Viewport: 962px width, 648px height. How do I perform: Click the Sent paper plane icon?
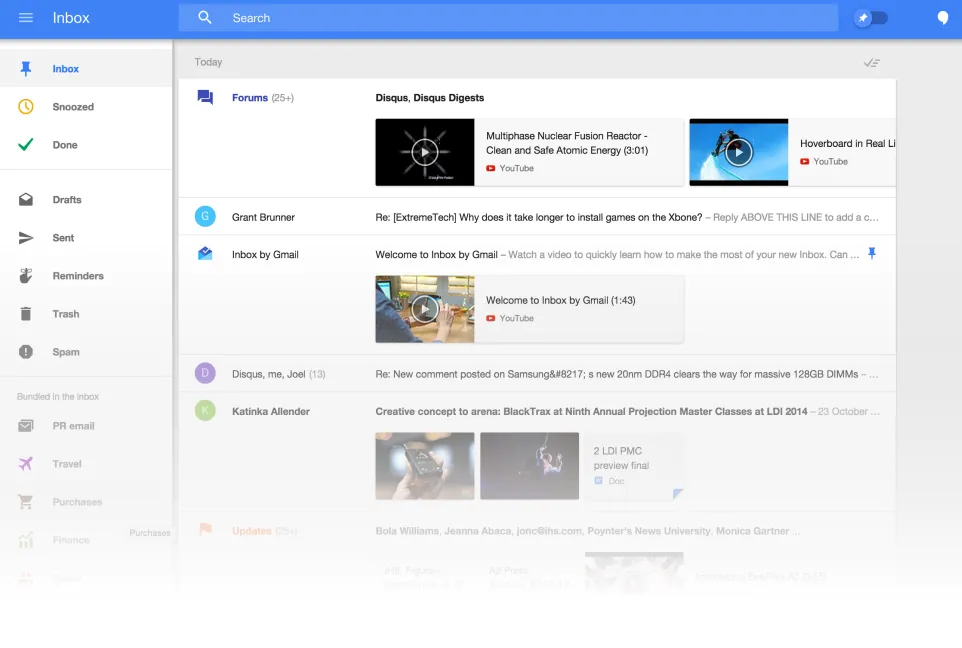click(26, 237)
